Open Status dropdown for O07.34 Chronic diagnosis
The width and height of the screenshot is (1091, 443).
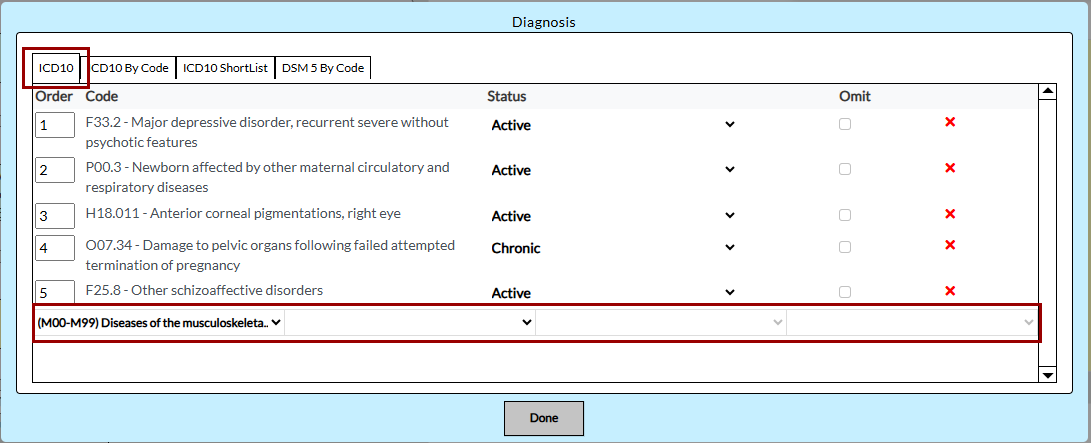[x=613, y=248]
